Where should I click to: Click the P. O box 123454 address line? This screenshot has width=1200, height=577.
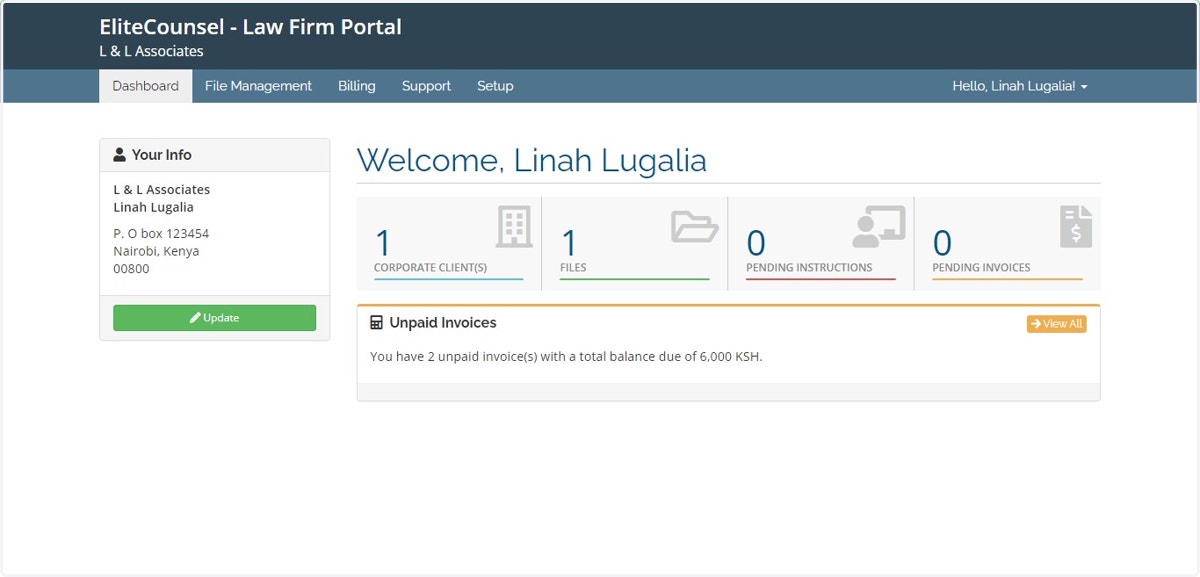click(x=161, y=233)
